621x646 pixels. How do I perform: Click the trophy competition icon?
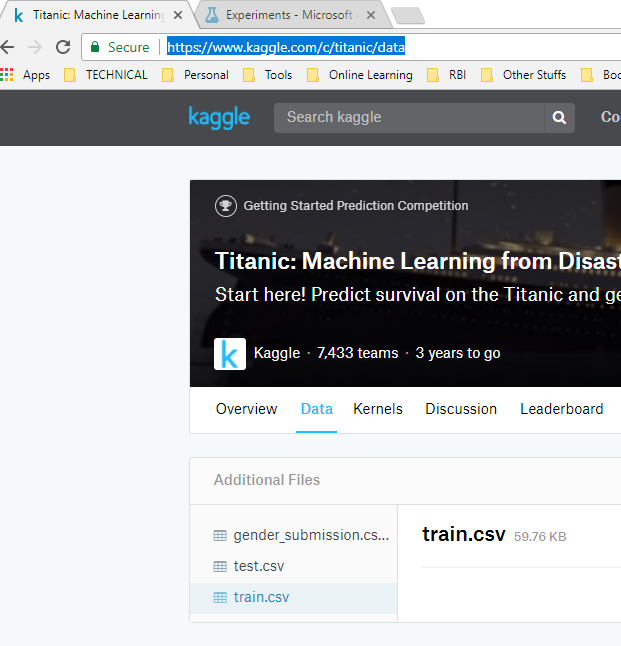[x=225, y=206]
